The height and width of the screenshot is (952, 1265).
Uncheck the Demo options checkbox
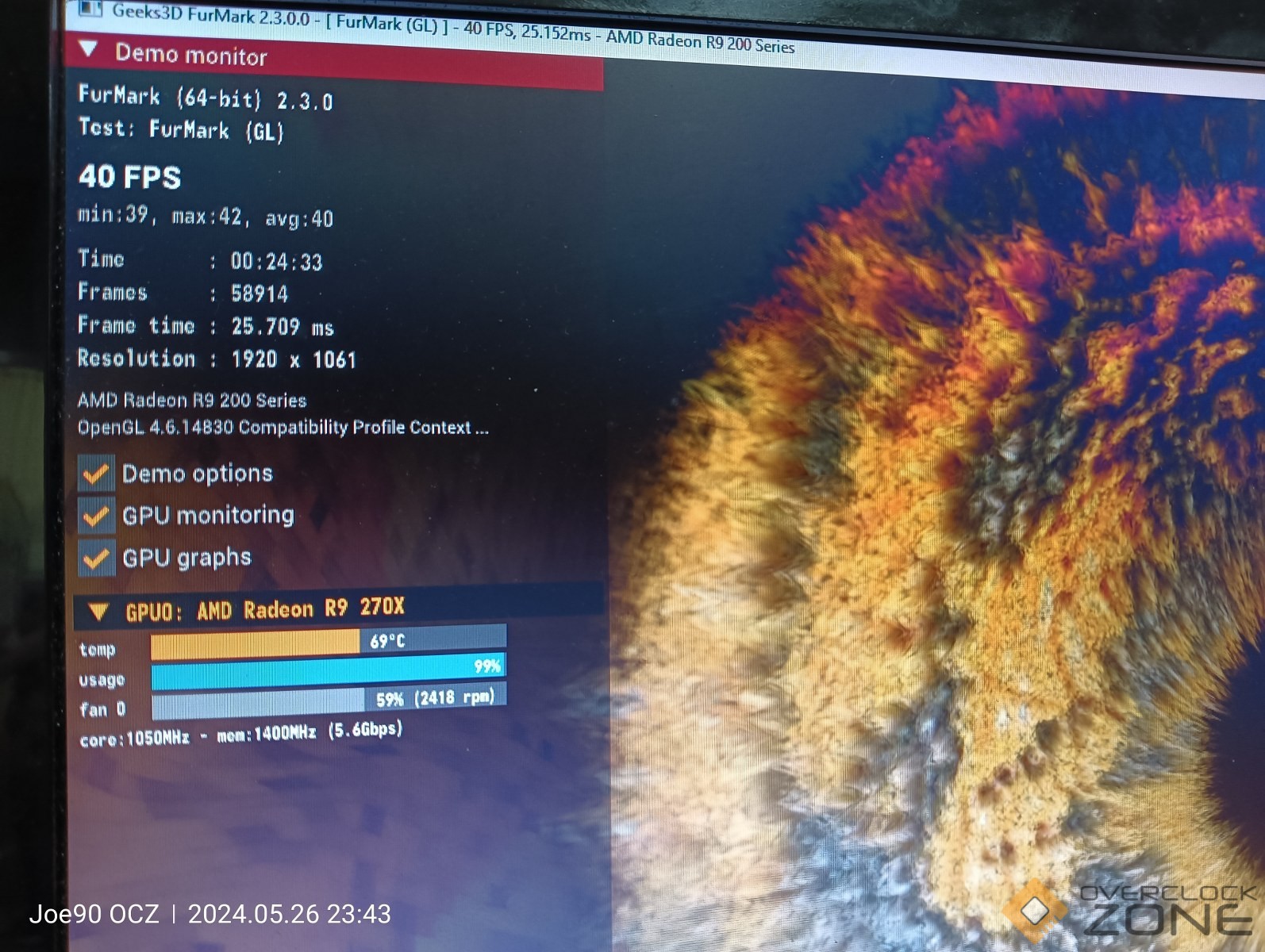(96, 474)
